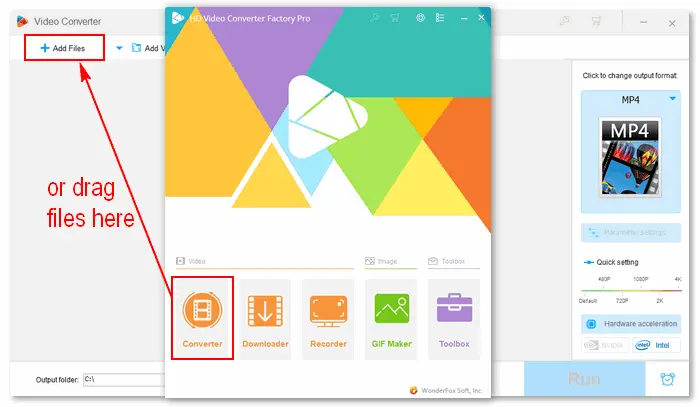Click cart icon in Video Converter window
The width and height of the screenshot is (700, 407).
[596, 21]
